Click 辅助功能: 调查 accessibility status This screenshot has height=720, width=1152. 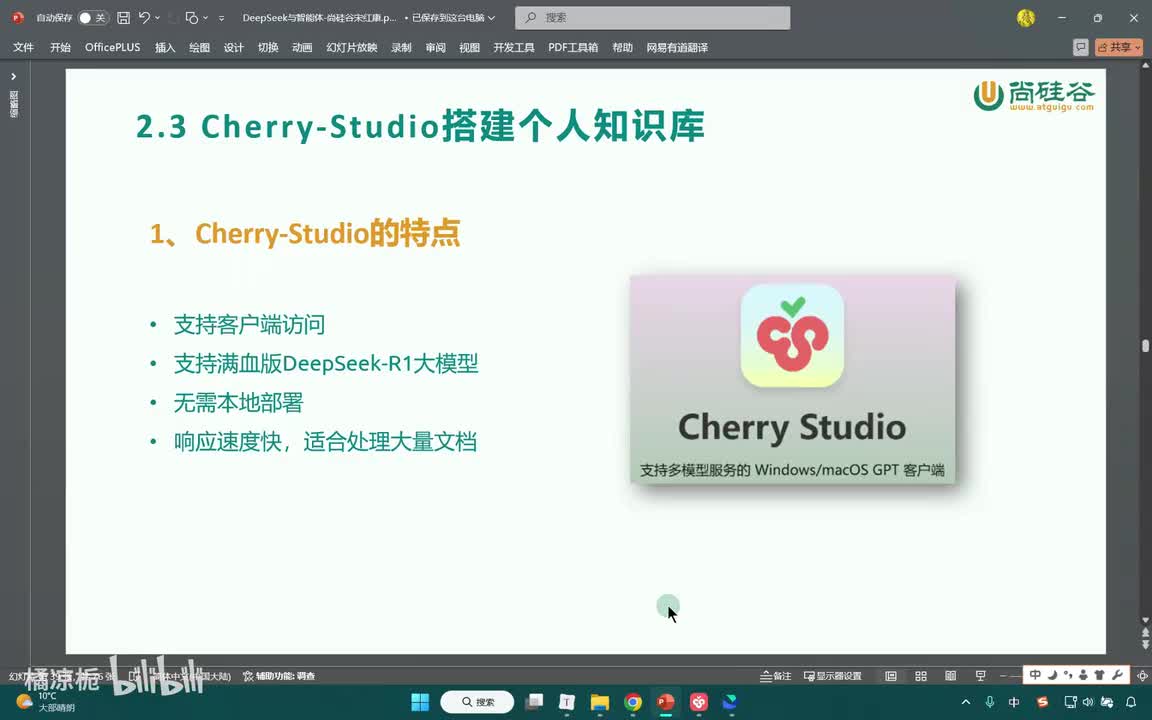click(278, 676)
